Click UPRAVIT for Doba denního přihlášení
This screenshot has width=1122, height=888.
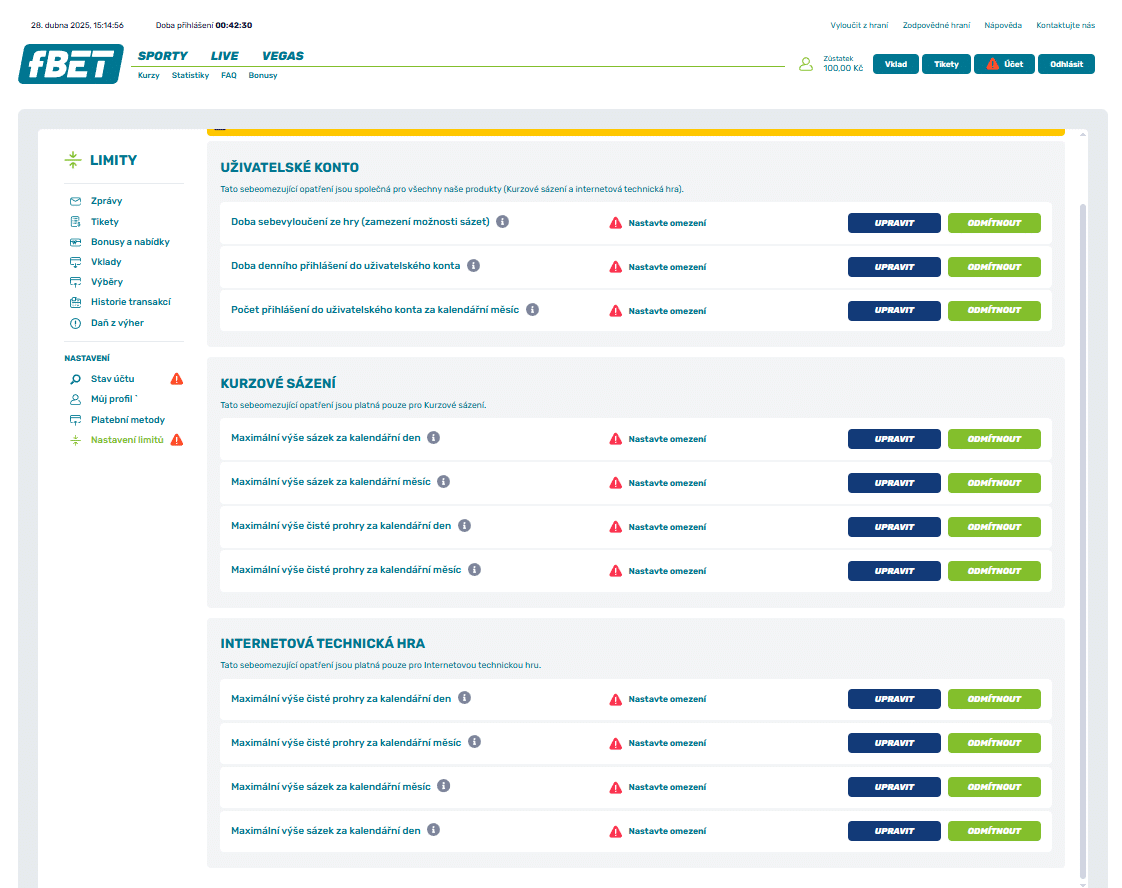pyautogui.click(x=894, y=267)
